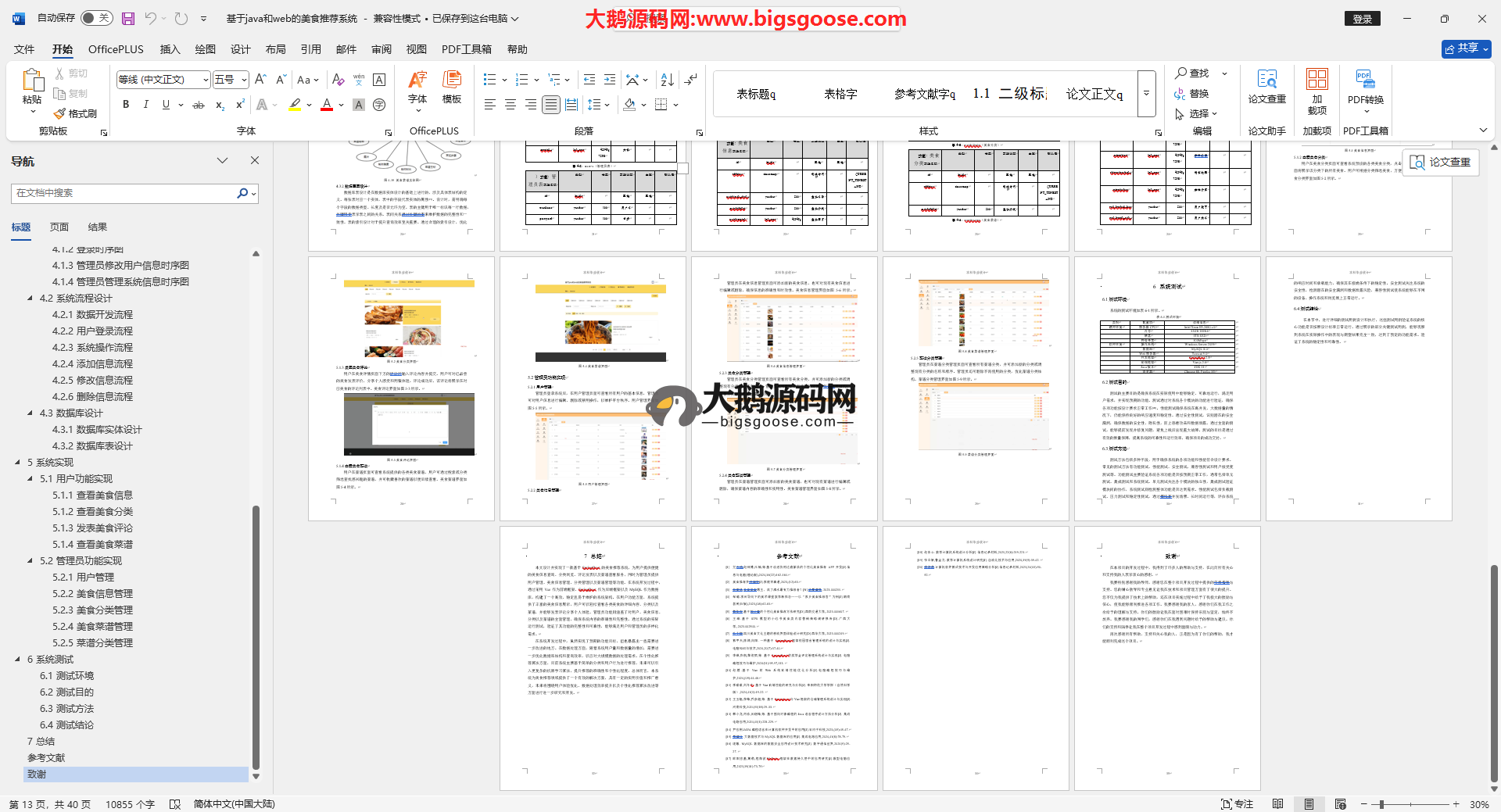
Task: Switch to the 页面 navigation tab
Action: coord(59,227)
